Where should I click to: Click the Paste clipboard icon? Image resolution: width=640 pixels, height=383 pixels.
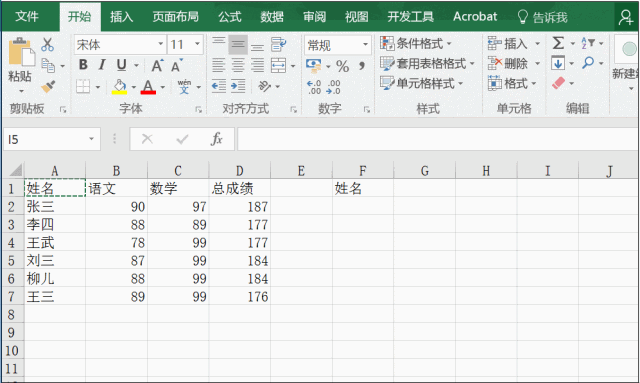21,51
